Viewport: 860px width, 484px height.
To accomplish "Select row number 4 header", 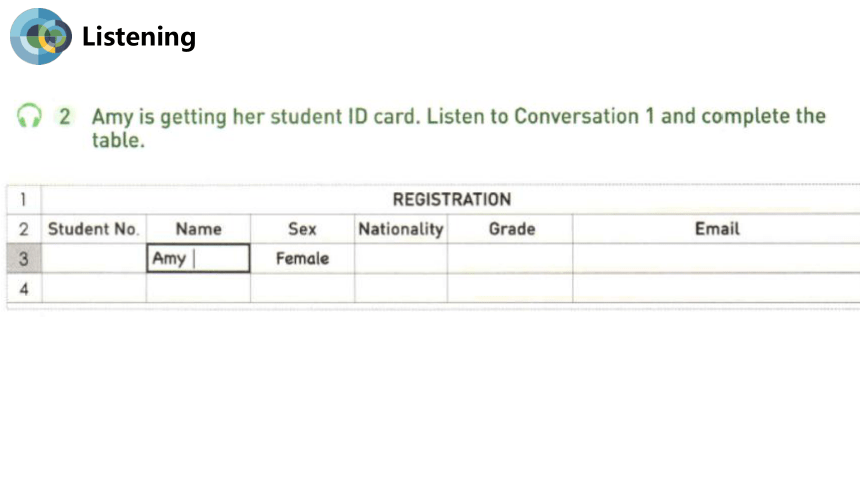I will click(x=24, y=288).
